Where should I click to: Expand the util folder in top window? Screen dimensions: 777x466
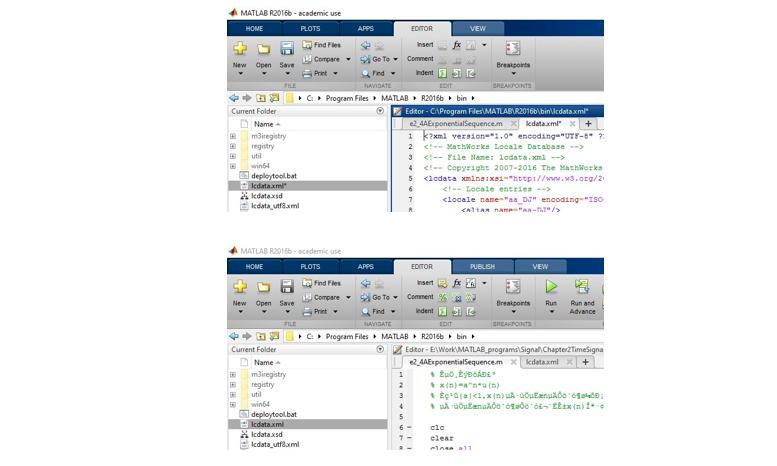click(x=233, y=156)
